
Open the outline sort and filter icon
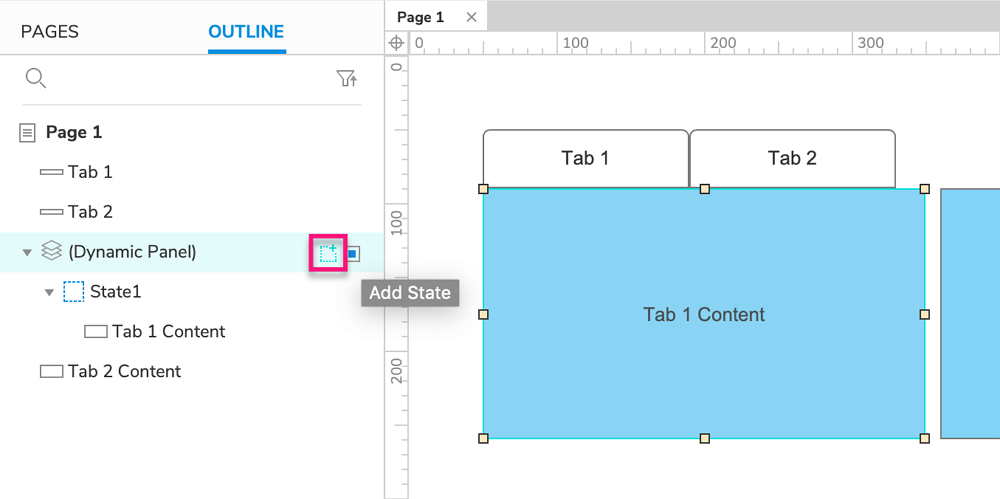coord(347,79)
